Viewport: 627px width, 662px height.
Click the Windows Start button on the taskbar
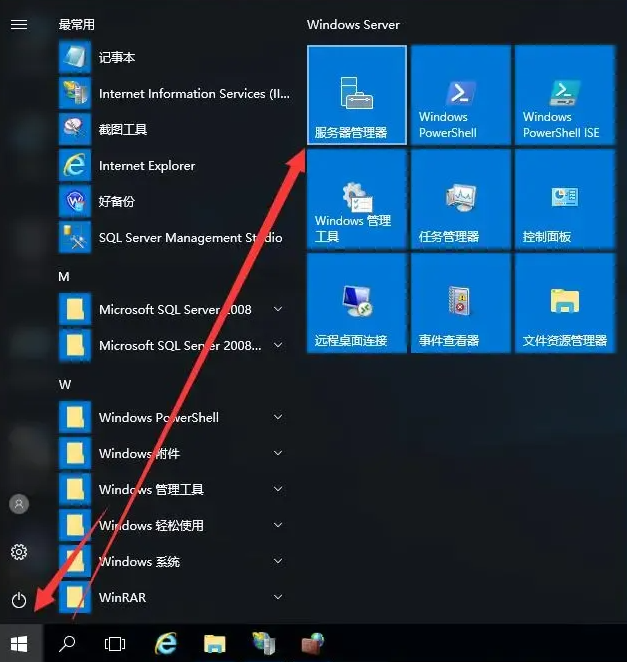pyautogui.click(x=19, y=643)
